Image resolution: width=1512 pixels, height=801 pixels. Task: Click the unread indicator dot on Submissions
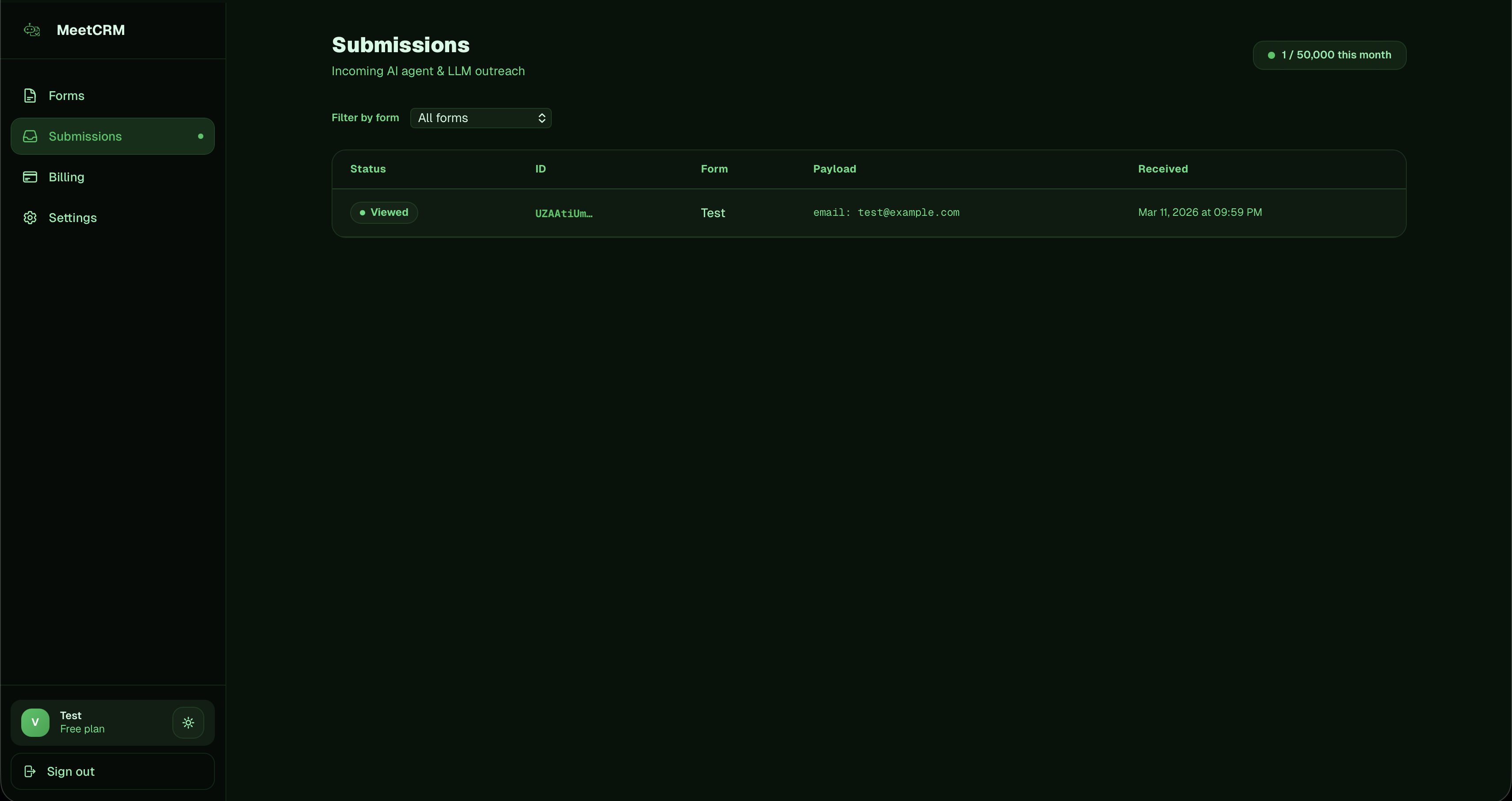pos(200,136)
